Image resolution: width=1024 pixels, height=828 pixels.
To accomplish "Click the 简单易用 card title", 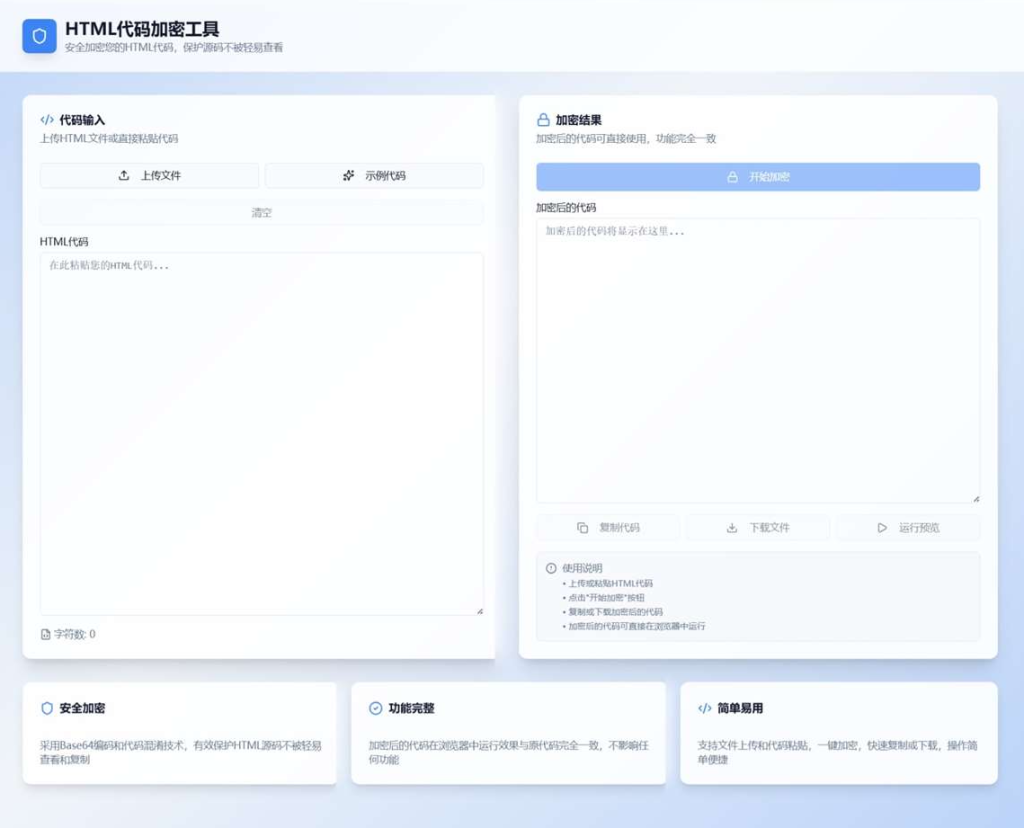I will pyautogui.click(x=741, y=709).
